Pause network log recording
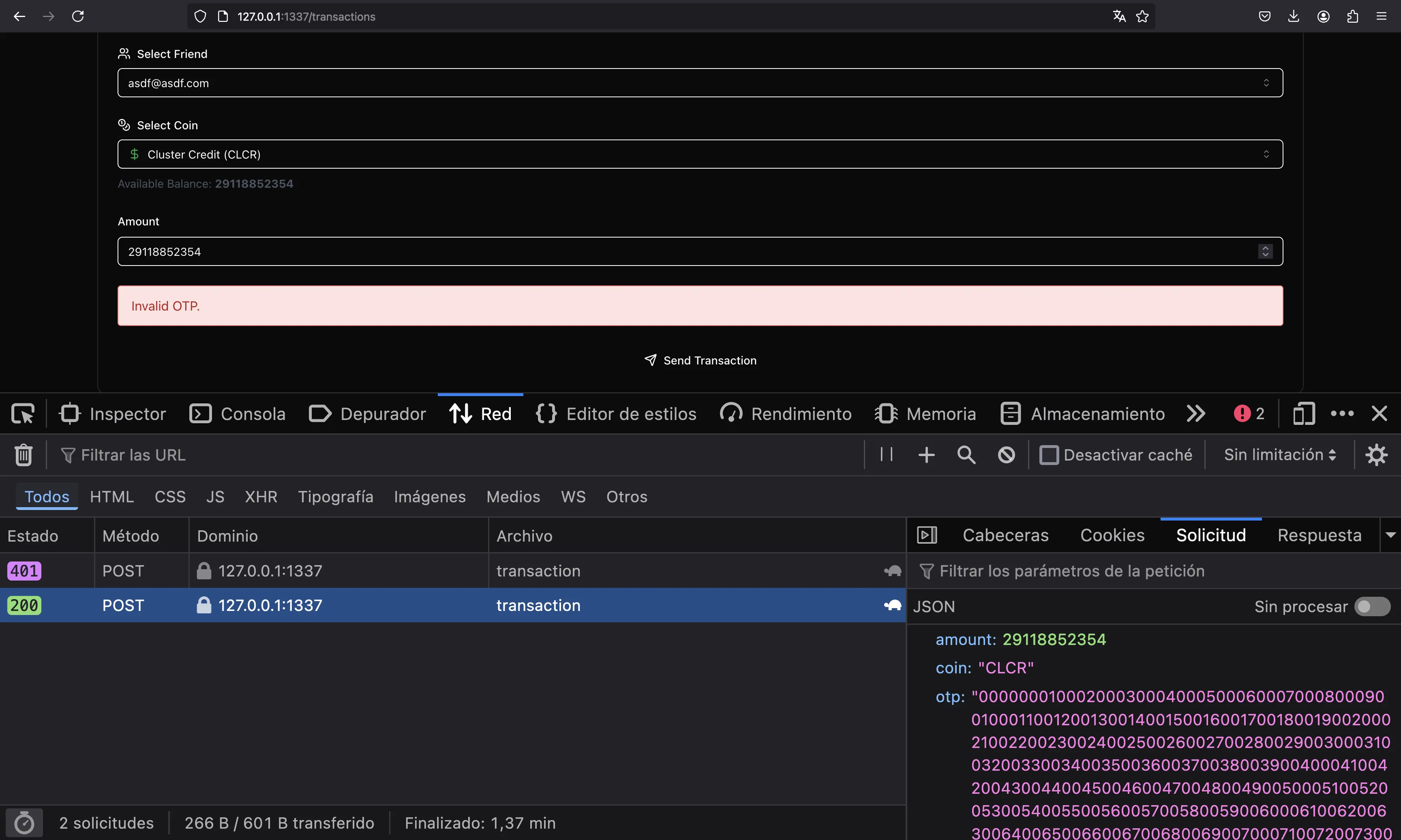 (x=887, y=454)
